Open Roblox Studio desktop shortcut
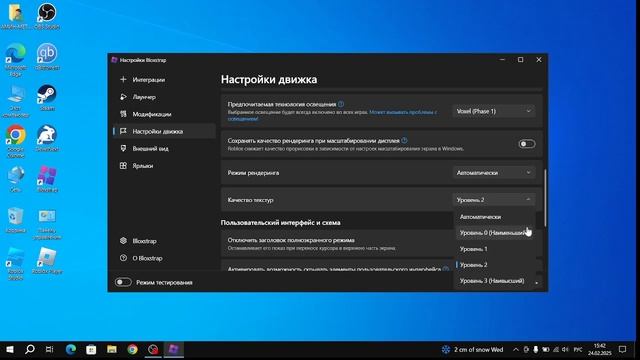 tap(16, 264)
